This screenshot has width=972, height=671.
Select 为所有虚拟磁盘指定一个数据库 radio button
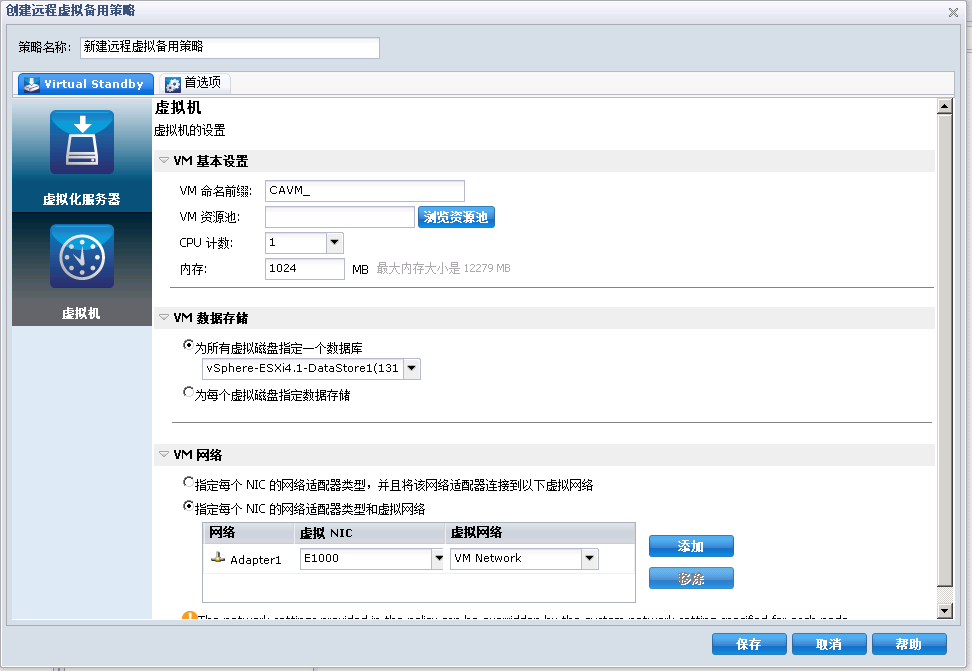coord(188,344)
